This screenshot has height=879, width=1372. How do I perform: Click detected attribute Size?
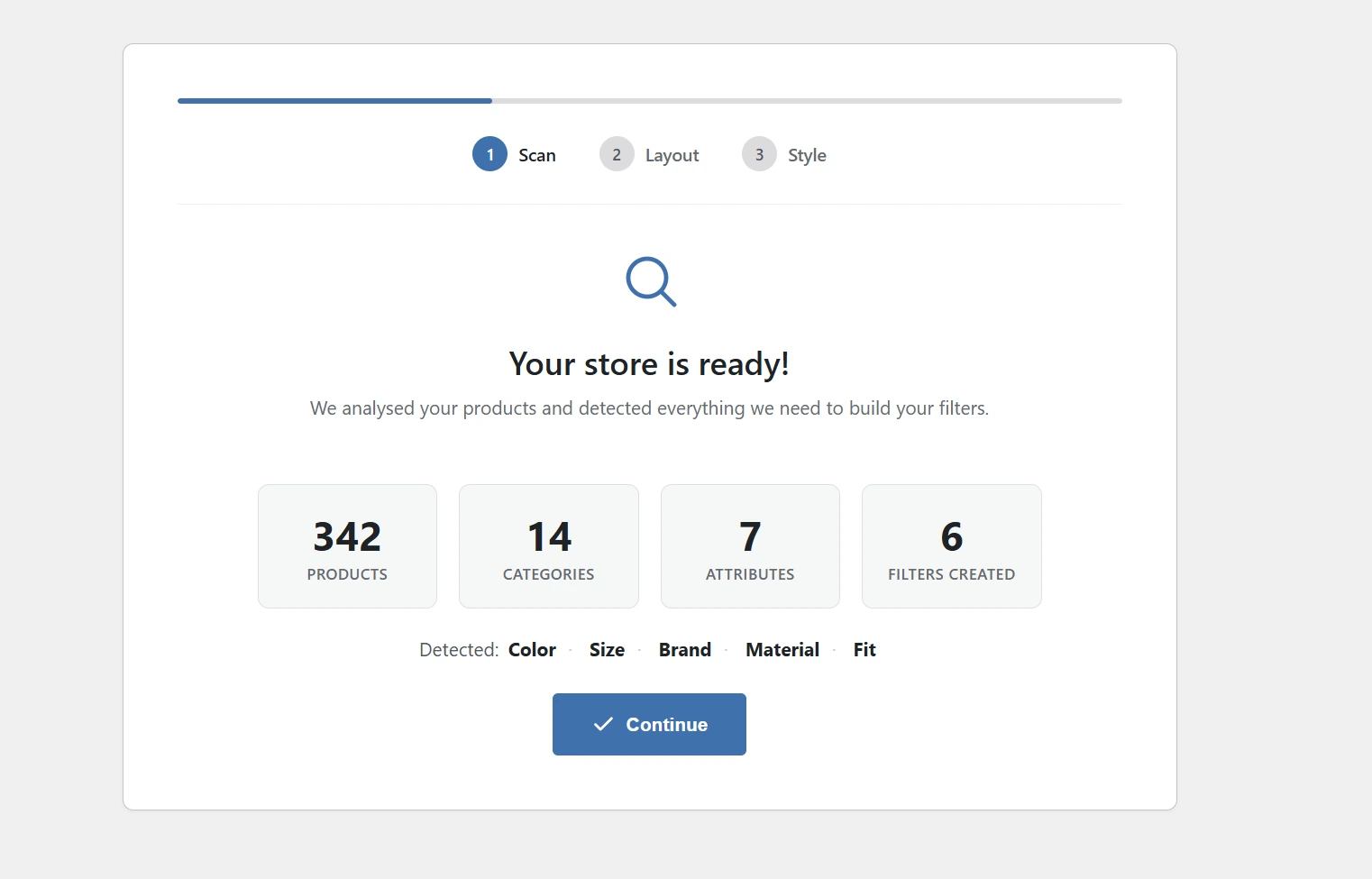tap(607, 650)
